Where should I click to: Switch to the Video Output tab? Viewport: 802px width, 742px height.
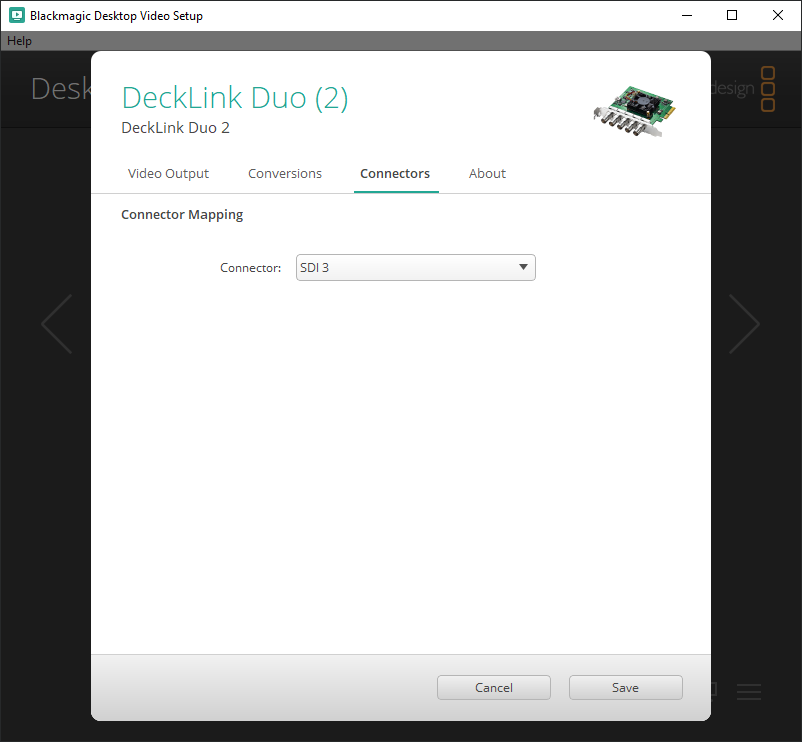(x=168, y=174)
